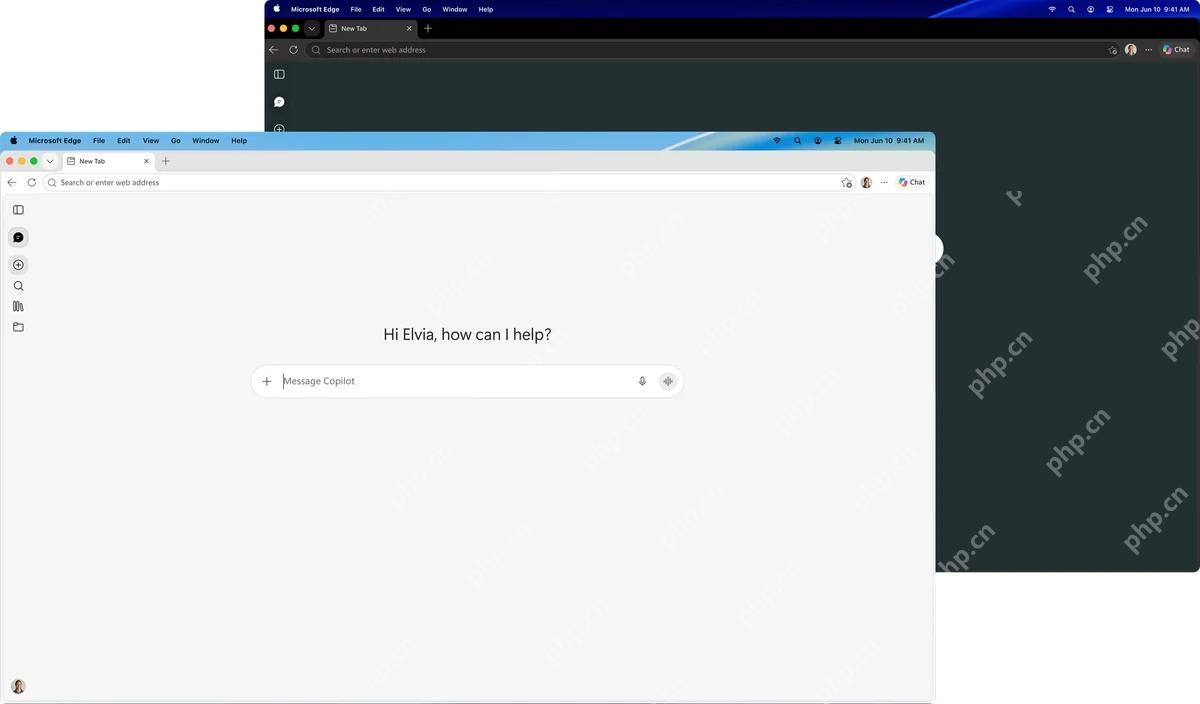1200x704 pixels.
Task: Open Apple menu in front menu bar
Action: (x=14, y=141)
